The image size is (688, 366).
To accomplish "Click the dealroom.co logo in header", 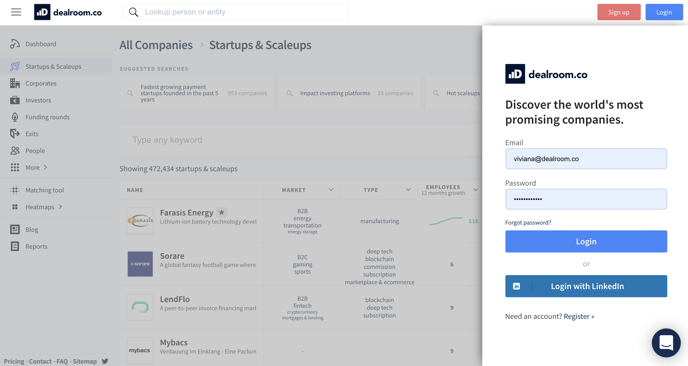I will coord(68,12).
